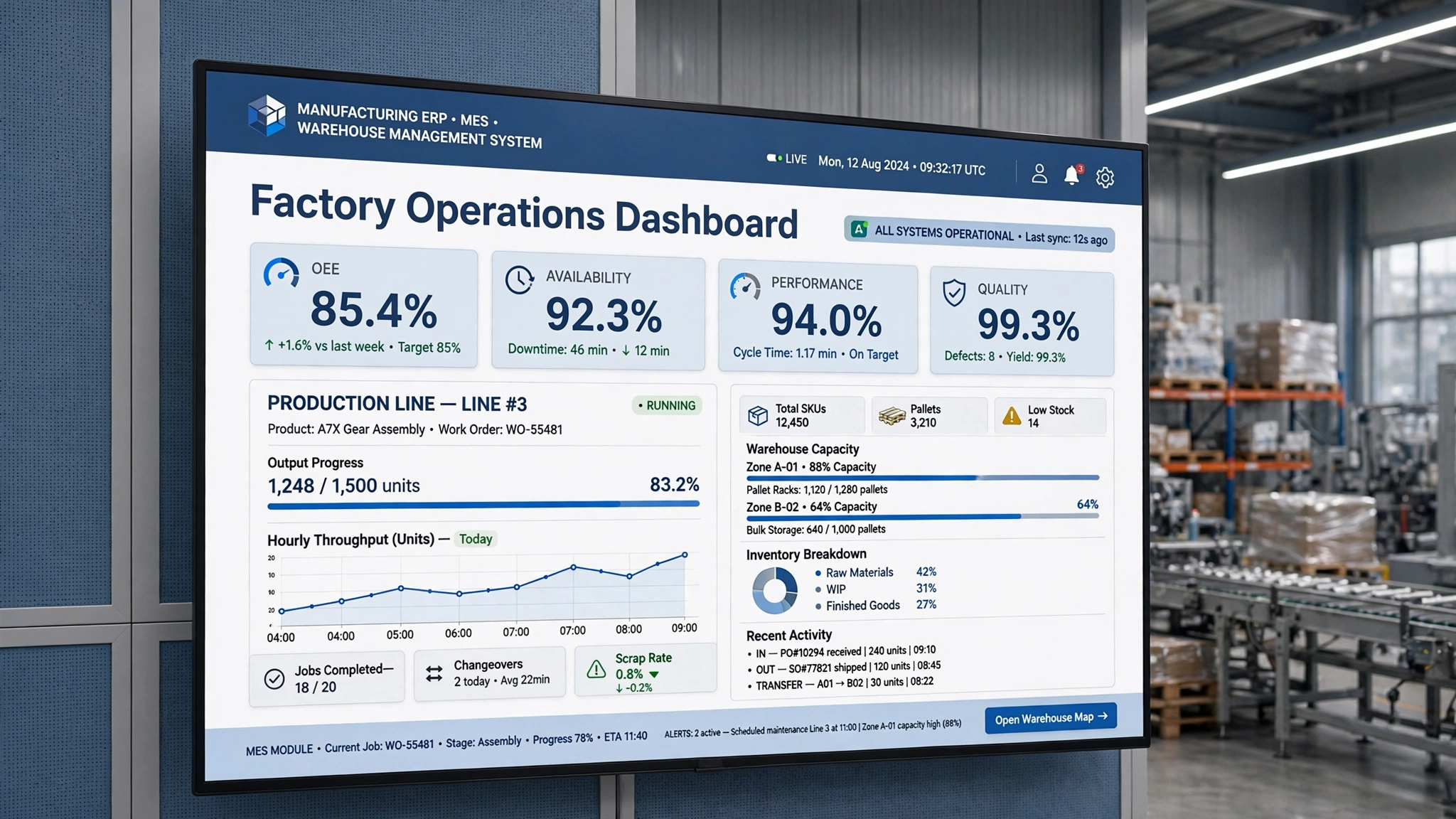Viewport: 1456px width, 819px height.
Task: Click the OUT — SO#77821 shipped activity entry
Action: point(844,667)
